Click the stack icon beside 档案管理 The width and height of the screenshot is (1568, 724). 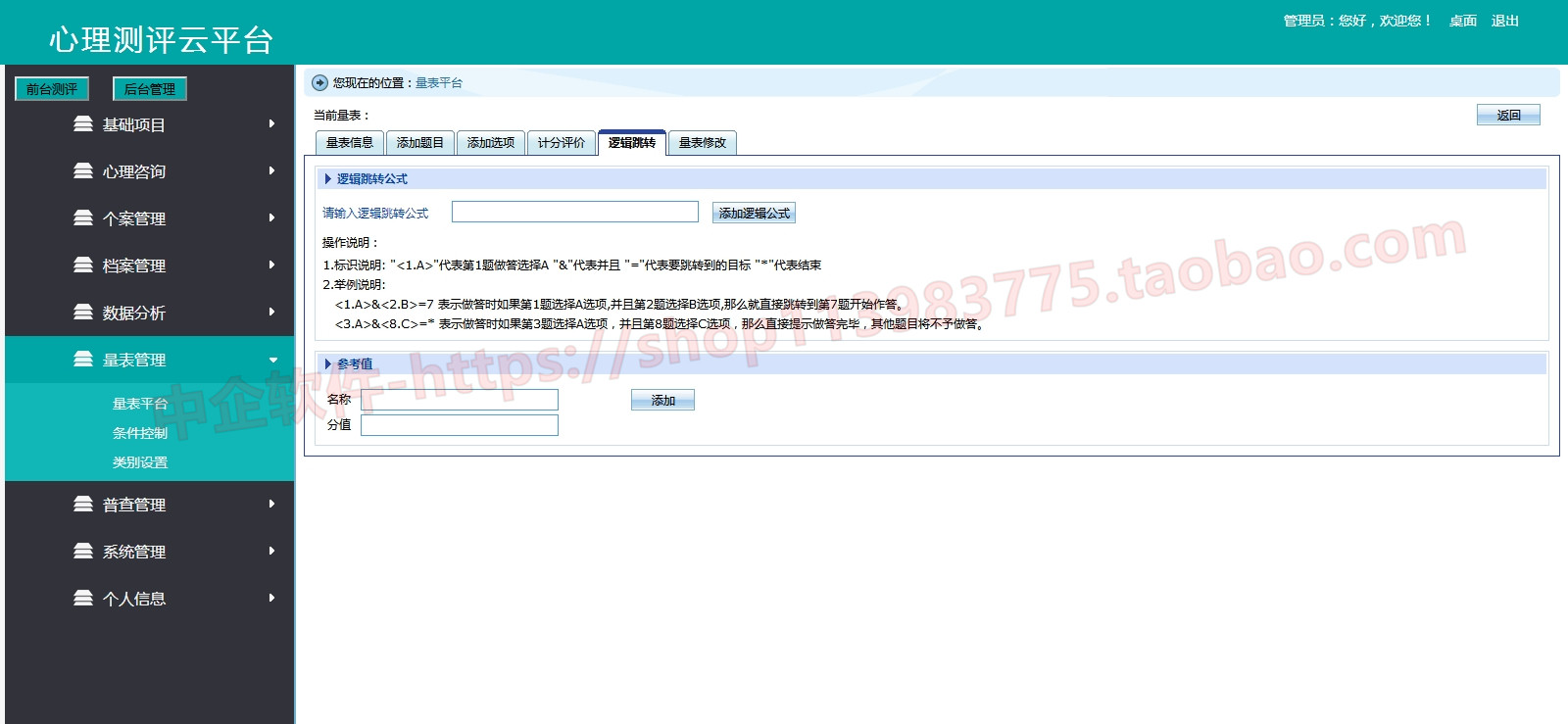[83, 265]
